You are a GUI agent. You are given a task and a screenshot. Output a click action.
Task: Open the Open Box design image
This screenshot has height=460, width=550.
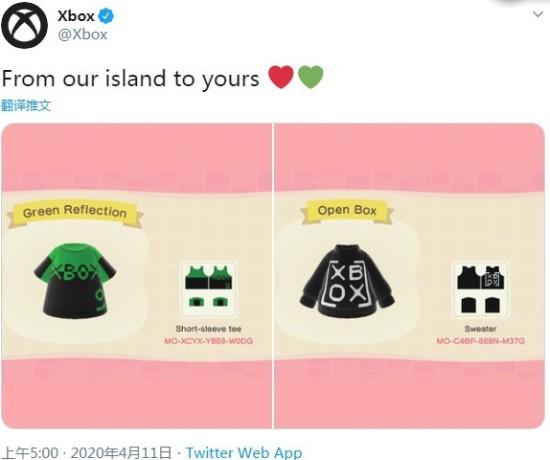pyautogui.click(x=410, y=276)
